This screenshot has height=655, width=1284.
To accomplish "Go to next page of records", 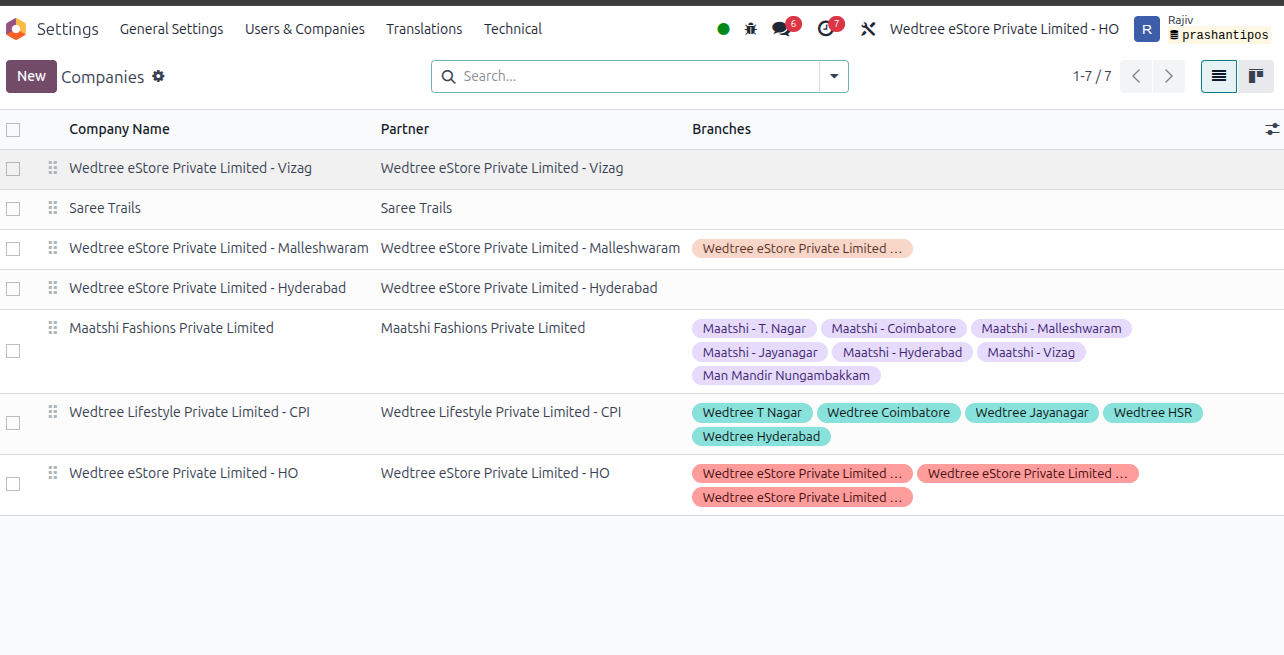I will click(1169, 76).
